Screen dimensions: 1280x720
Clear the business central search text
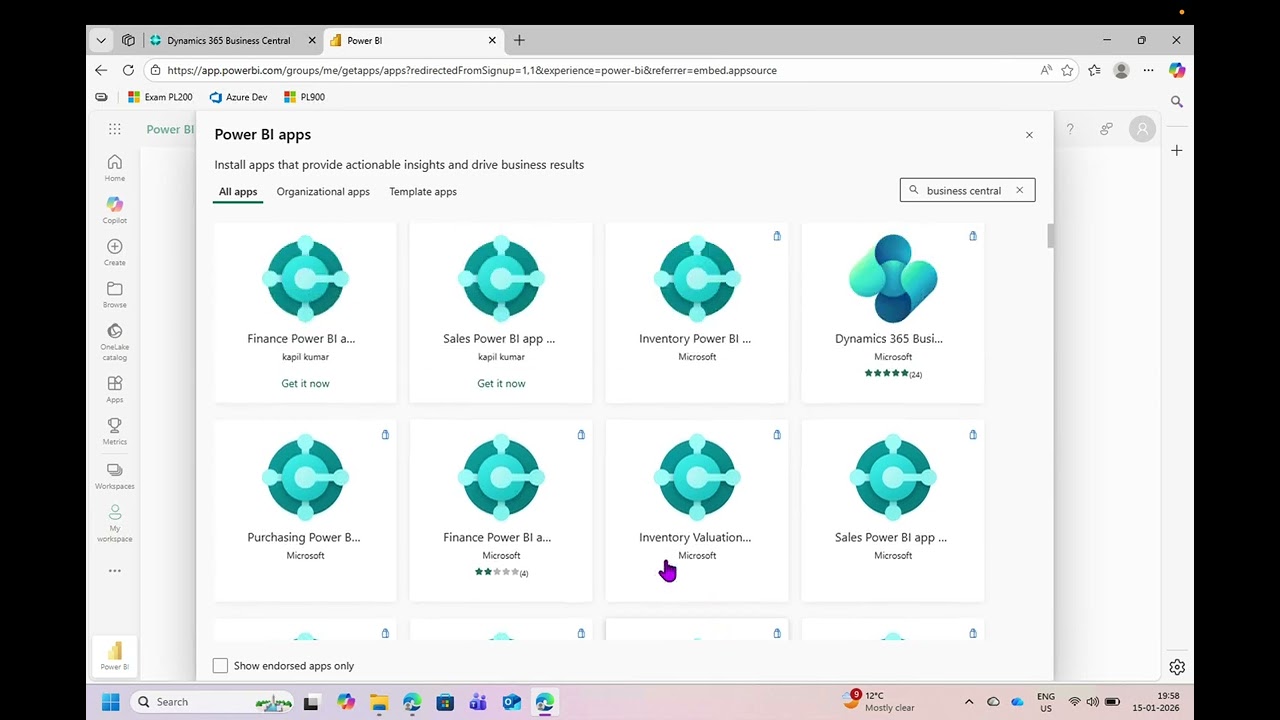1020,190
